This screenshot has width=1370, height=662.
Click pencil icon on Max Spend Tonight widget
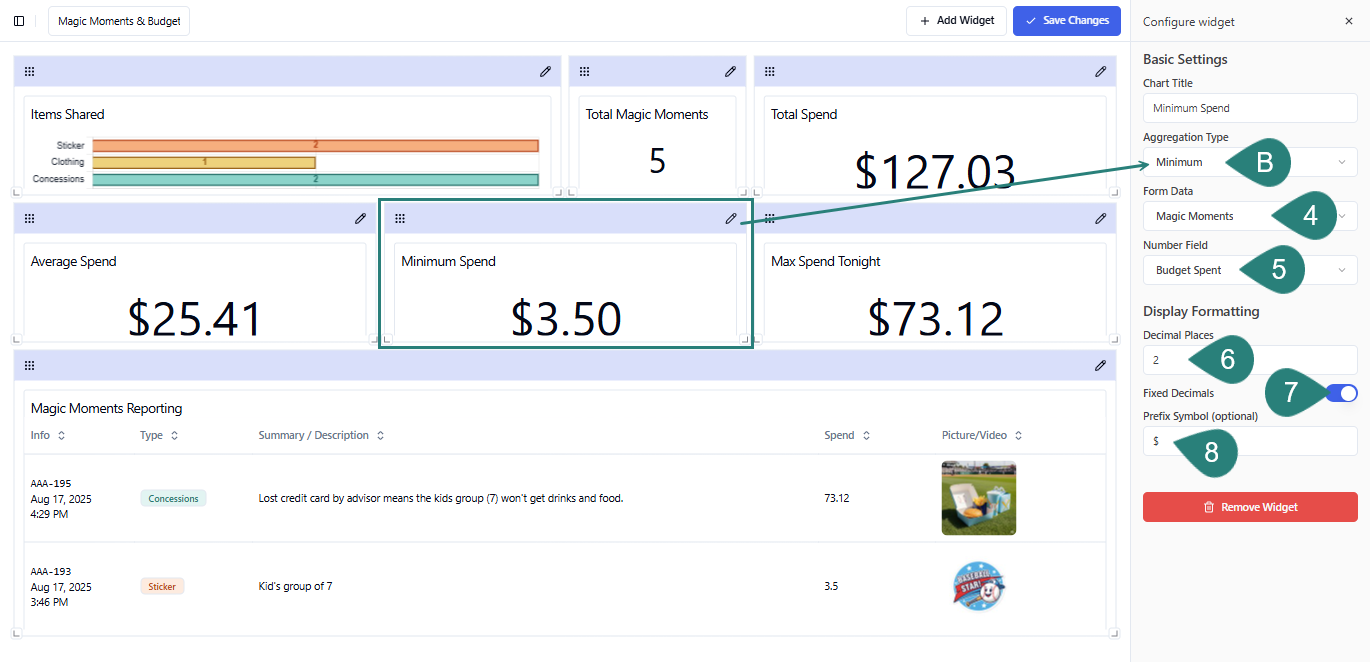(x=1100, y=218)
